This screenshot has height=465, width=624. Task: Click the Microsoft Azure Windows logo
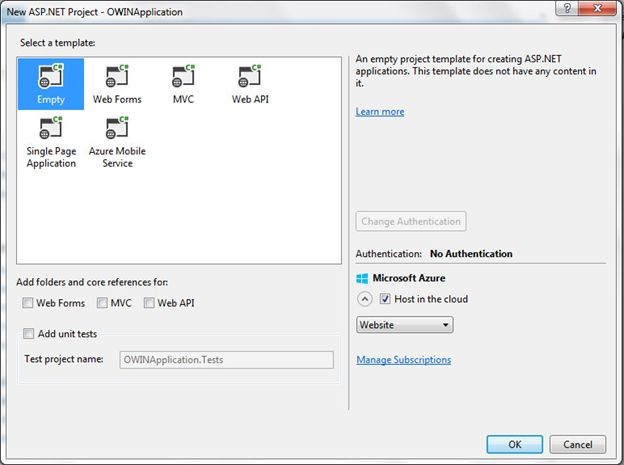coord(362,278)
